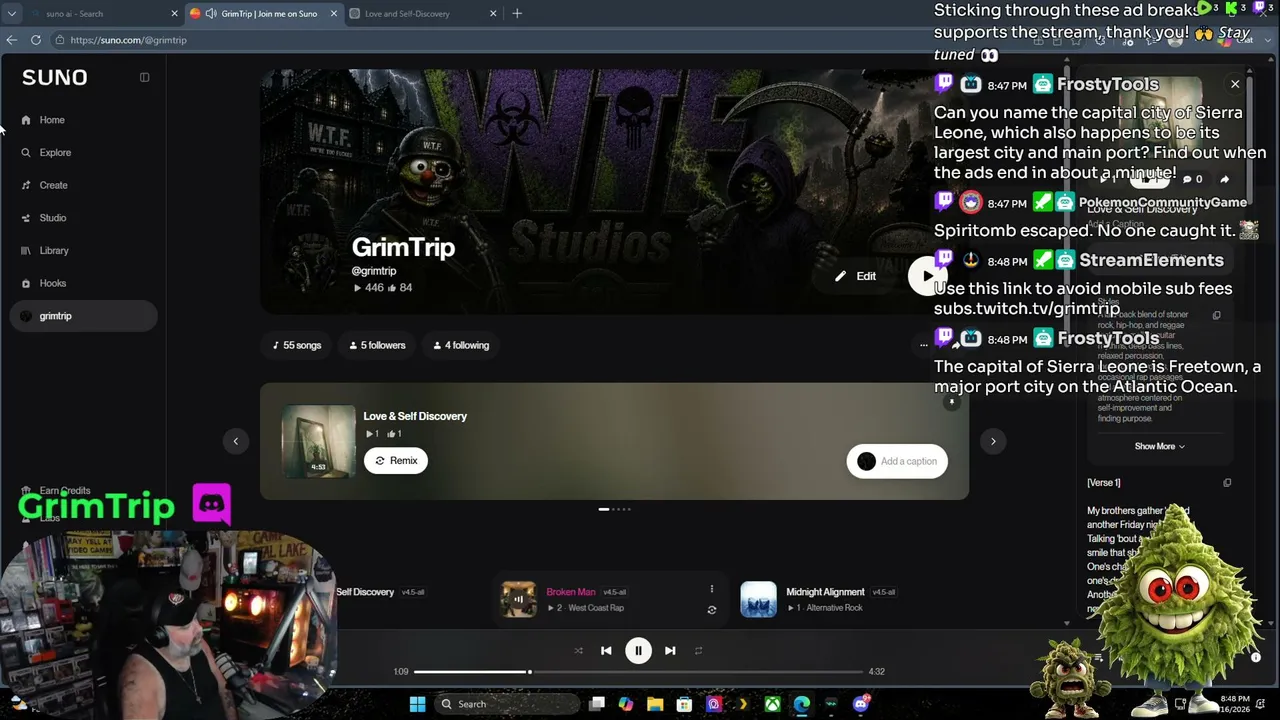This screenshot has width=1280, height=720.
Task: Open the Discord icon beside GrimTrip
Action: tap(212, 504)
